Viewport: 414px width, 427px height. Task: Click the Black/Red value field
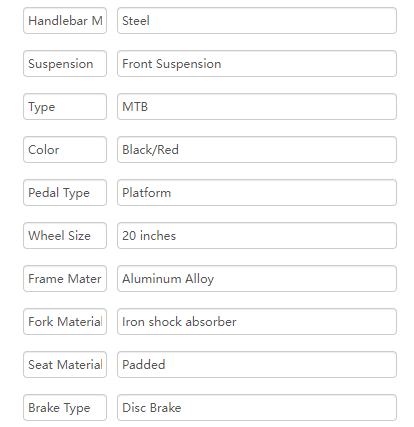click(257, 150)
